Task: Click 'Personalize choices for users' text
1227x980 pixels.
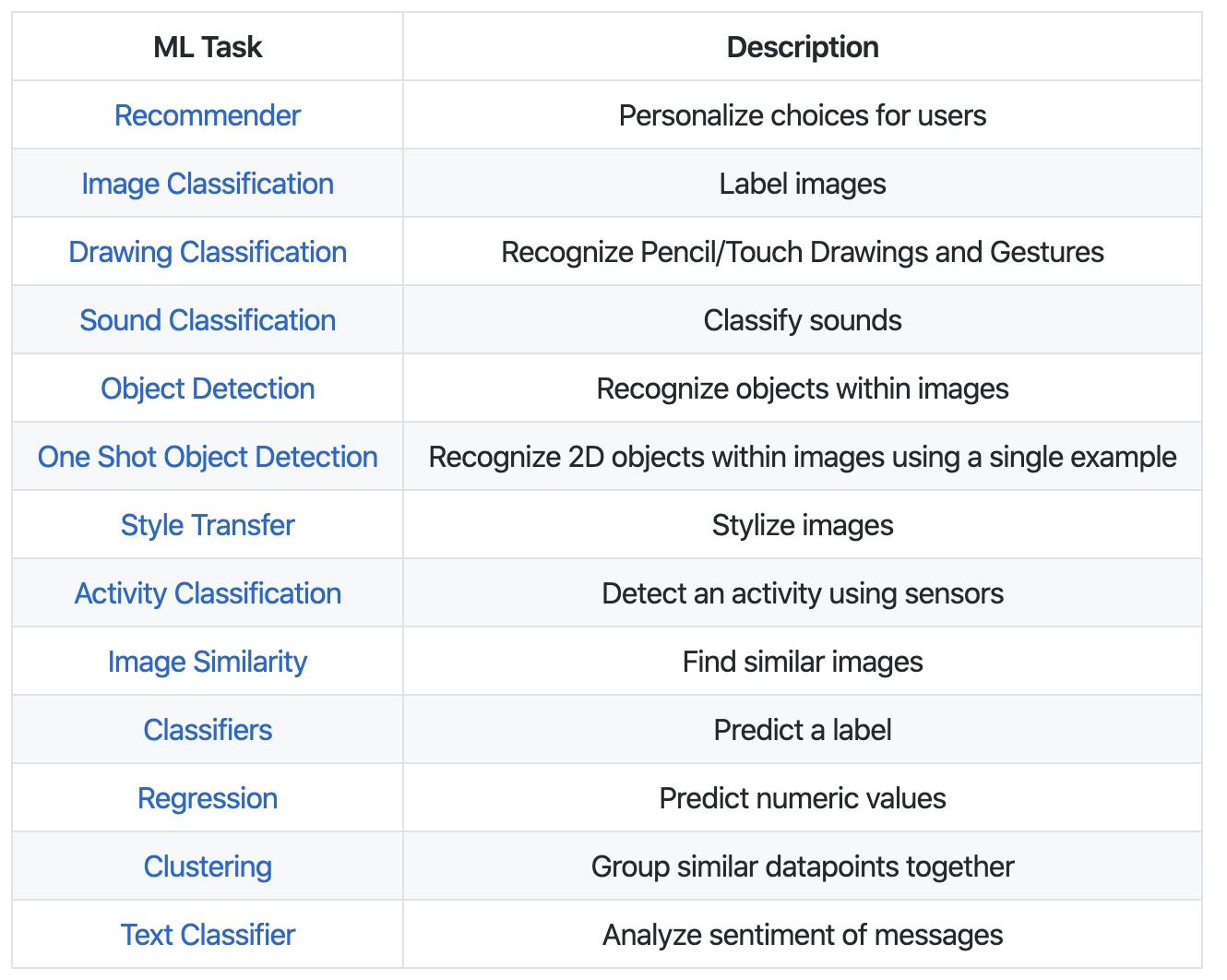Action: (x=803, y=115)
